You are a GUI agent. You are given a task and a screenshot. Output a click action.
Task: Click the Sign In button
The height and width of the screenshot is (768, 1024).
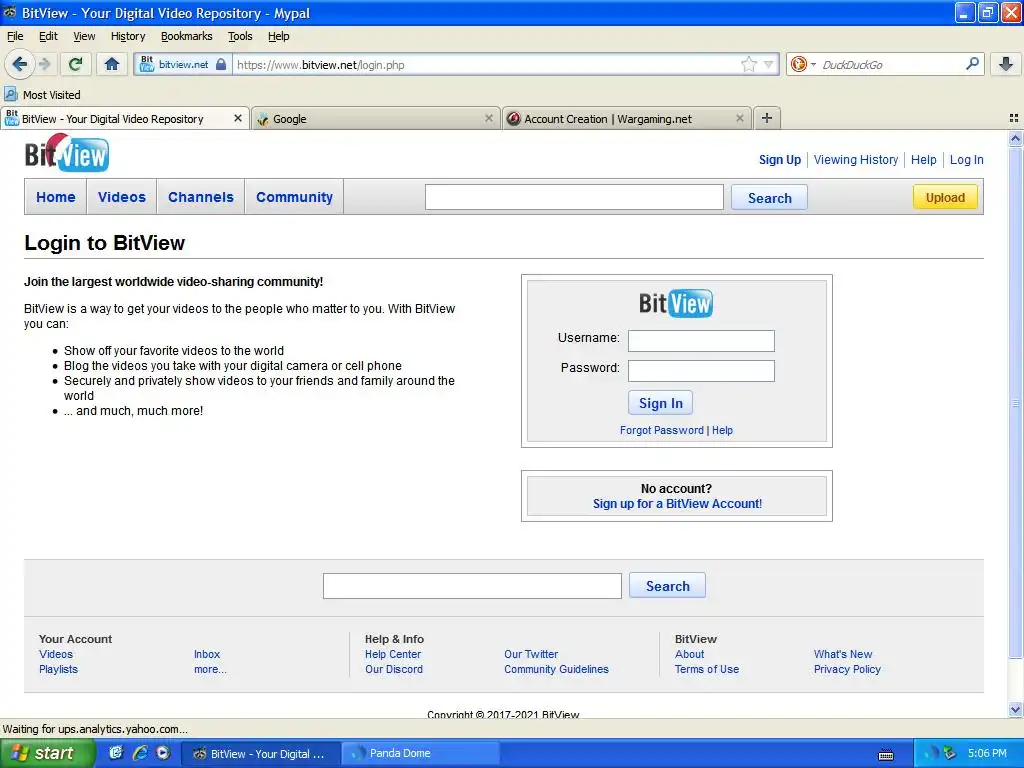(x=660, y=403)
